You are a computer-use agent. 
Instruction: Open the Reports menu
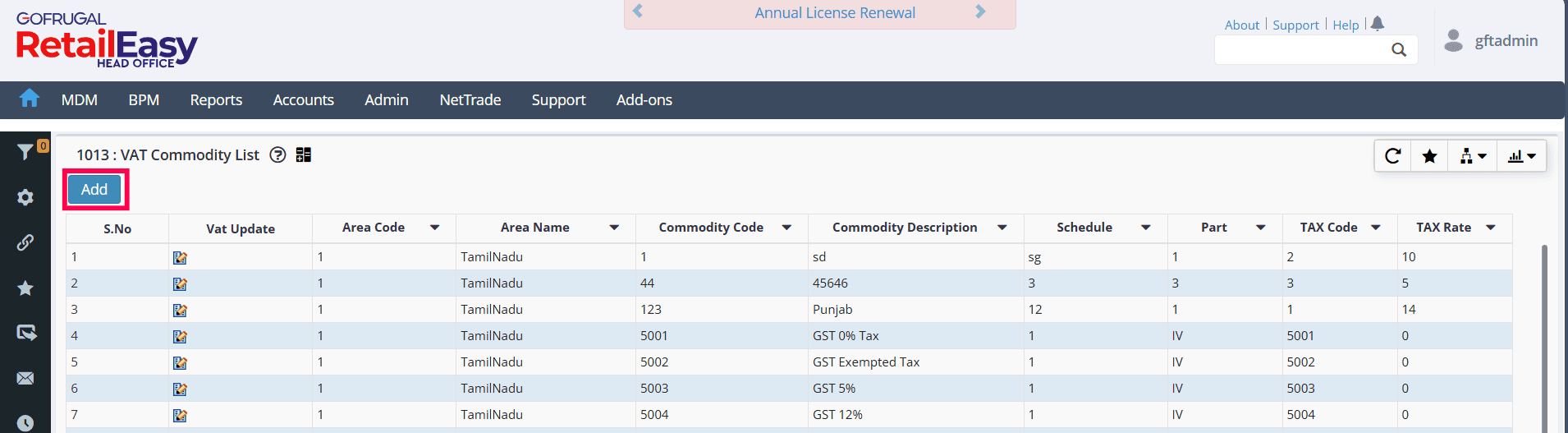[x=216, y=100]
